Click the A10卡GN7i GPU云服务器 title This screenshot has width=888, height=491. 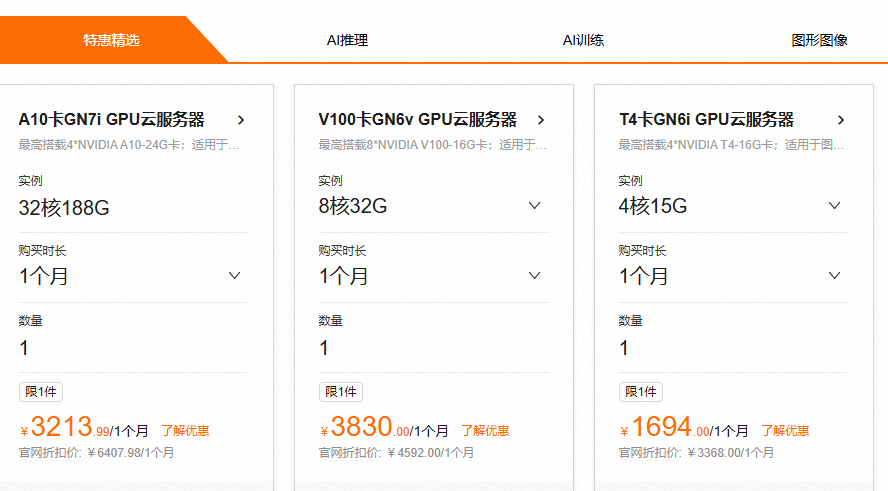coord(112,119)
